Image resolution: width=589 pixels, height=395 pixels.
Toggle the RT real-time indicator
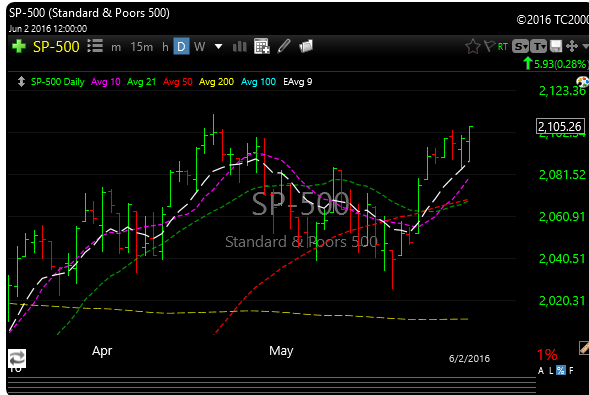503,47
